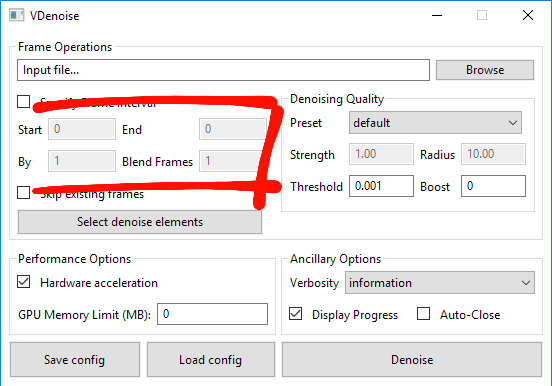Open the Browse file dialog
Viewport: 552px width, 386px height.
pos(485,70)
